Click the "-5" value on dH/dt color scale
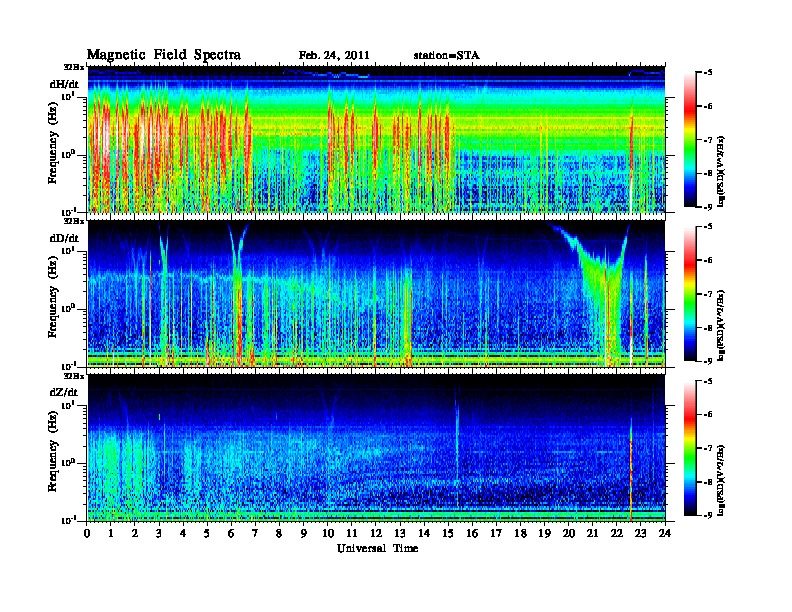Viewport: 792px width, 612px height. (708, 73)
